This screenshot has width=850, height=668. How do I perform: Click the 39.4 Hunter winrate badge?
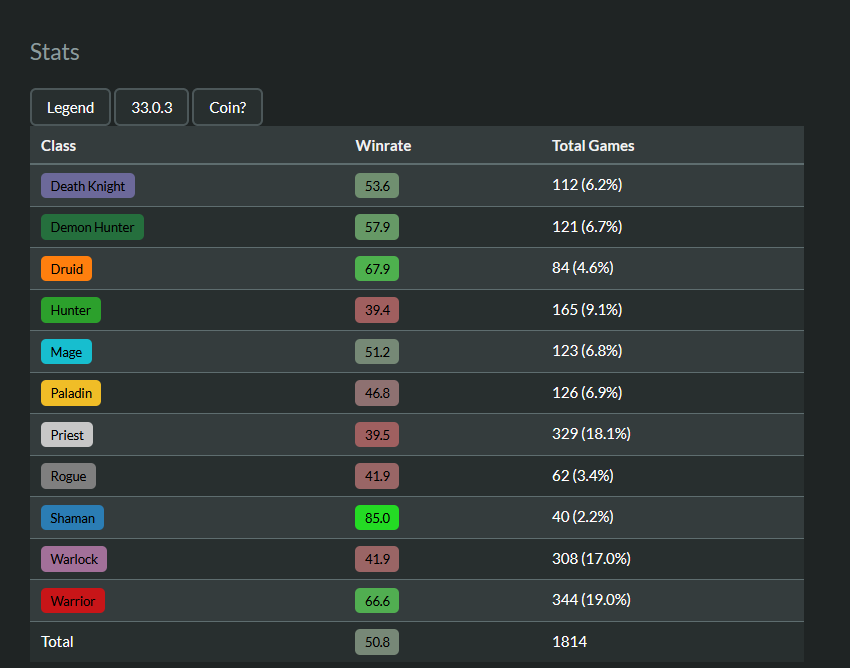(377, 310)
